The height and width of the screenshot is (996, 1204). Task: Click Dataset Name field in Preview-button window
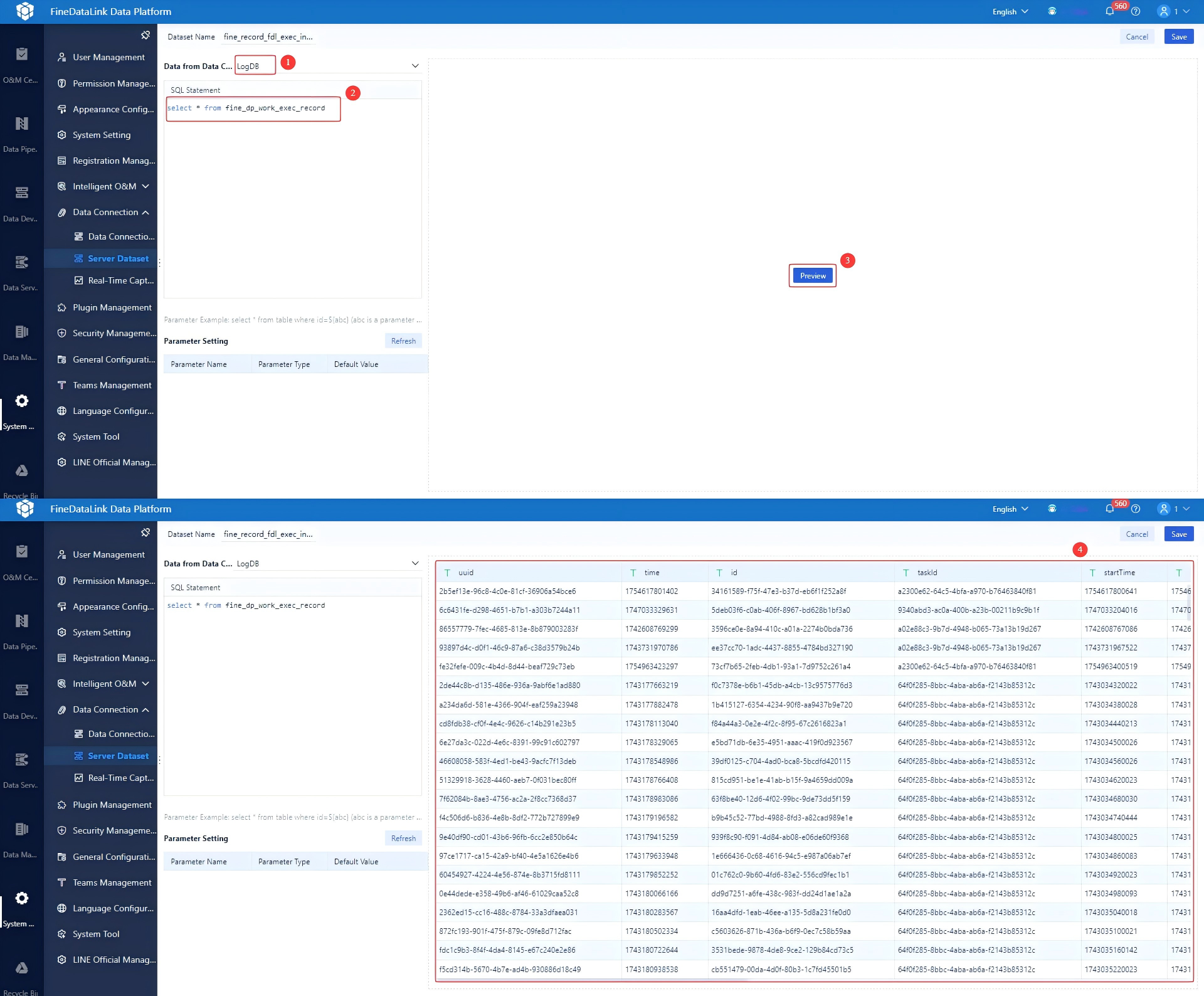click(268, 37)
